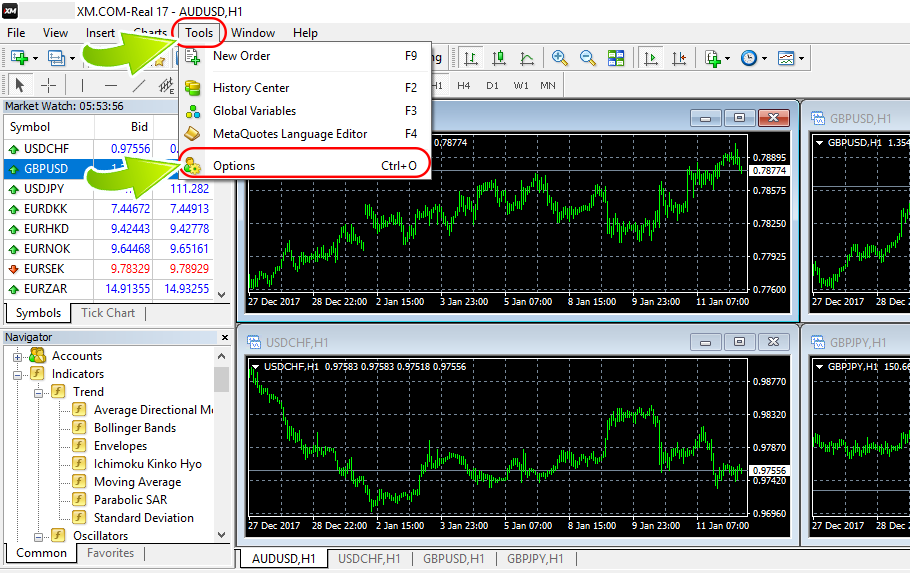Select the Horizontal Line drawing tool

point(110,85)
